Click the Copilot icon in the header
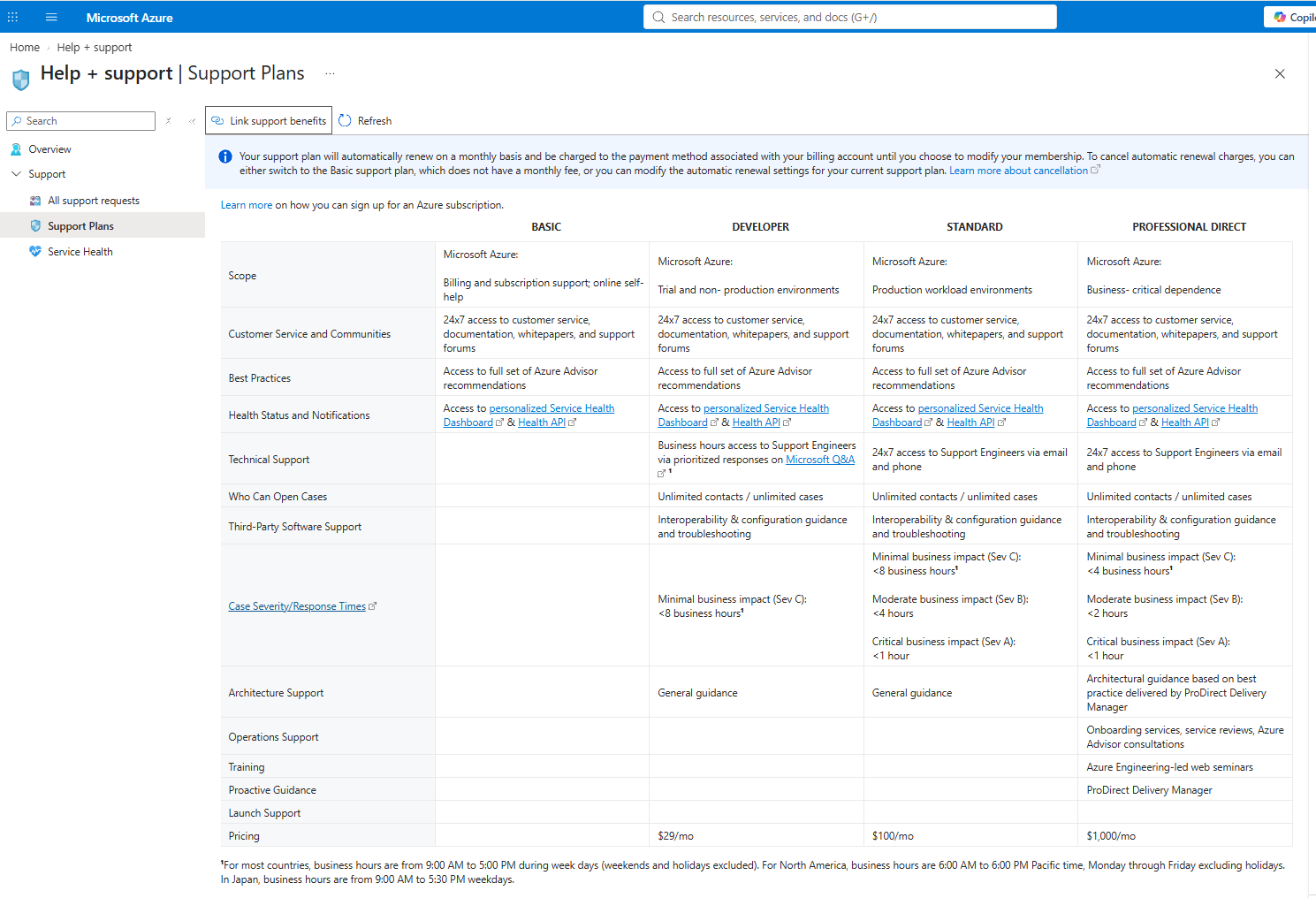Screen dimensions: 1316x898 coord(1280,17)
